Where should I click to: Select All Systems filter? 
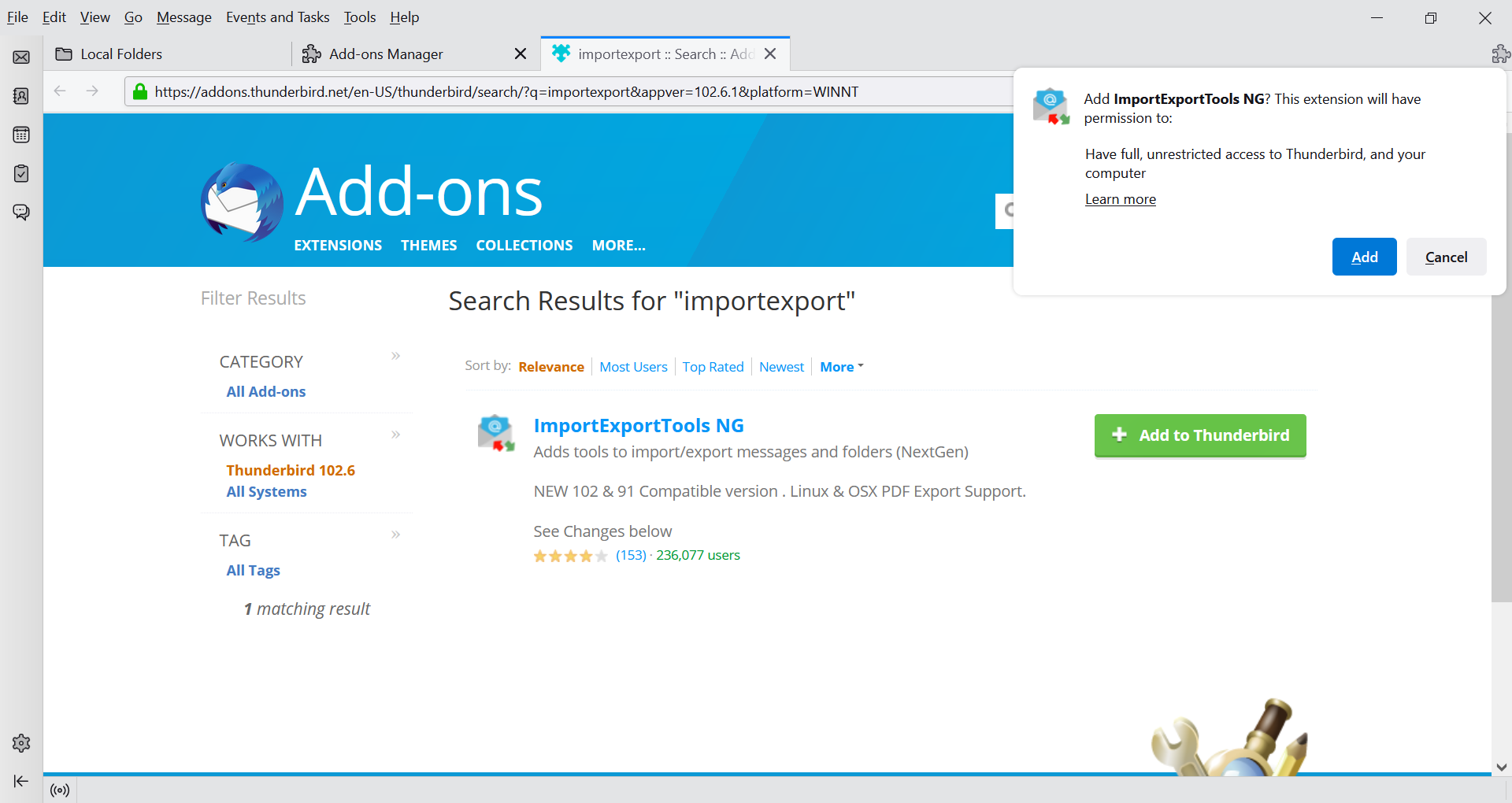click(266, 492)
